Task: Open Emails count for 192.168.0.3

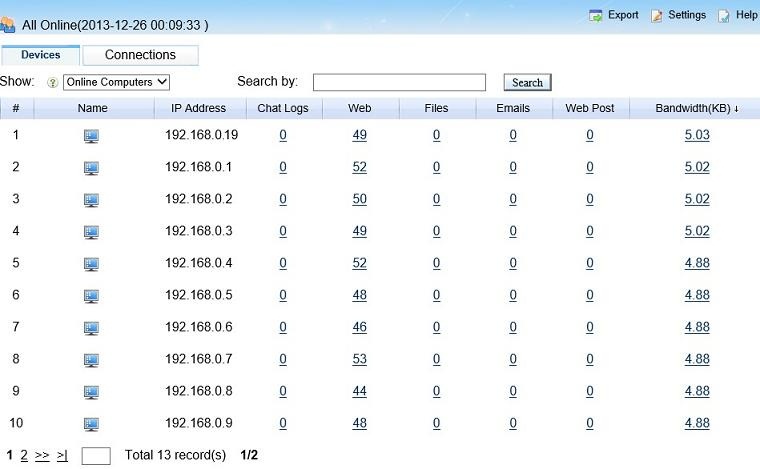Action: click(513, 231)
